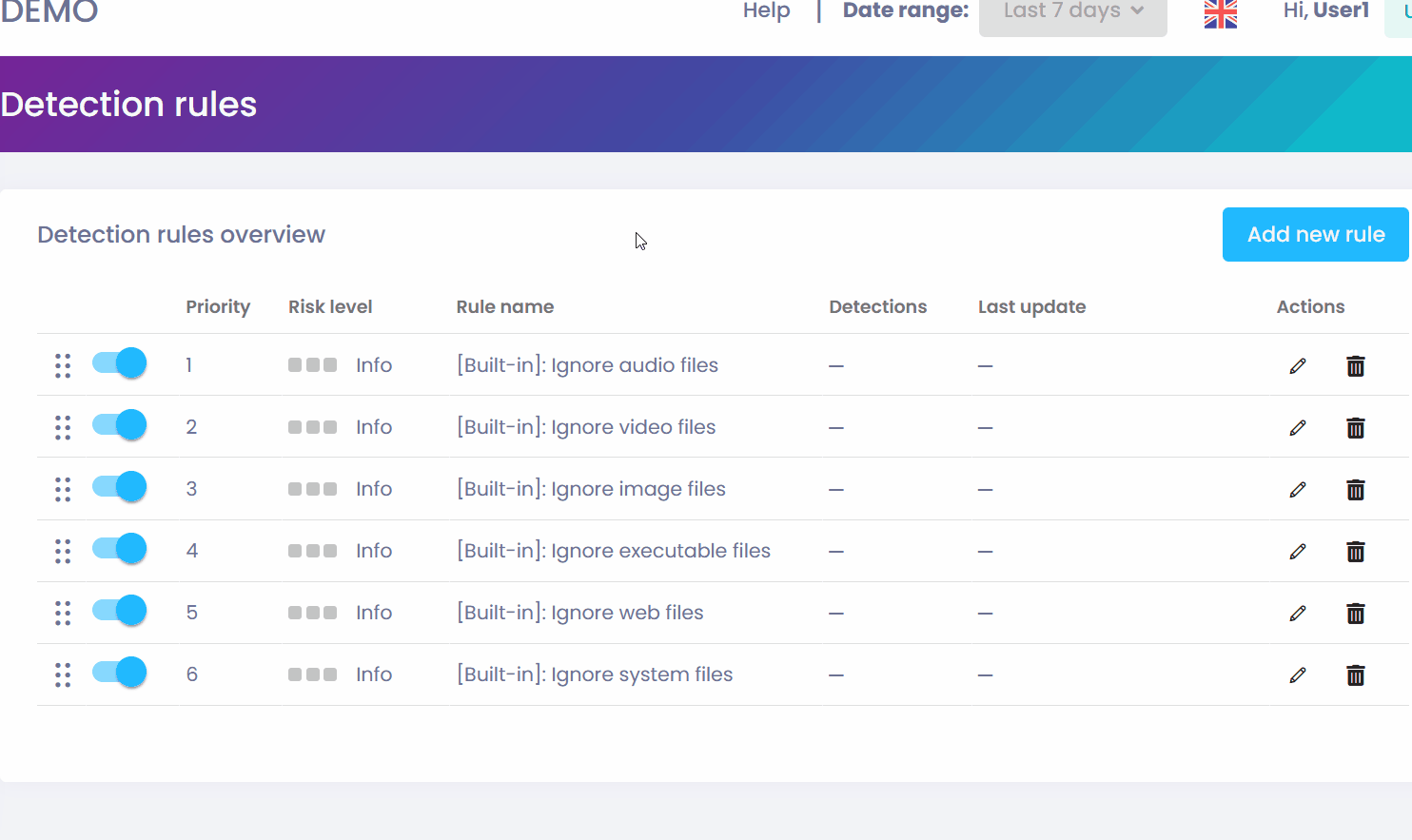Screen dimensions: 1412x840
Task: Select '[Built-in]: Ignore audio files' rule name
Action: pos(587,365)
